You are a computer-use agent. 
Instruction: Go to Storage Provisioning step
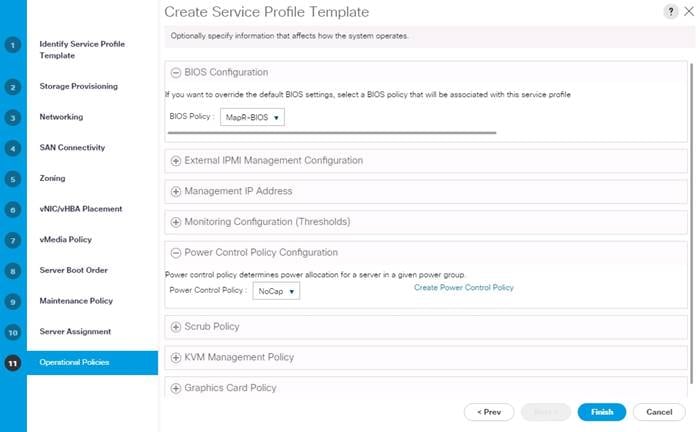[79, 86]
